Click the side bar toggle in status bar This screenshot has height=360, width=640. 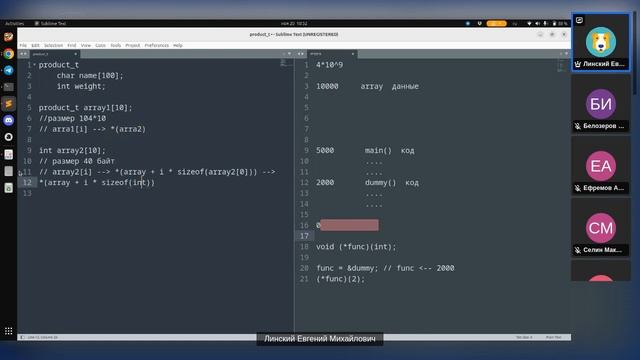(x=22, y=337)
